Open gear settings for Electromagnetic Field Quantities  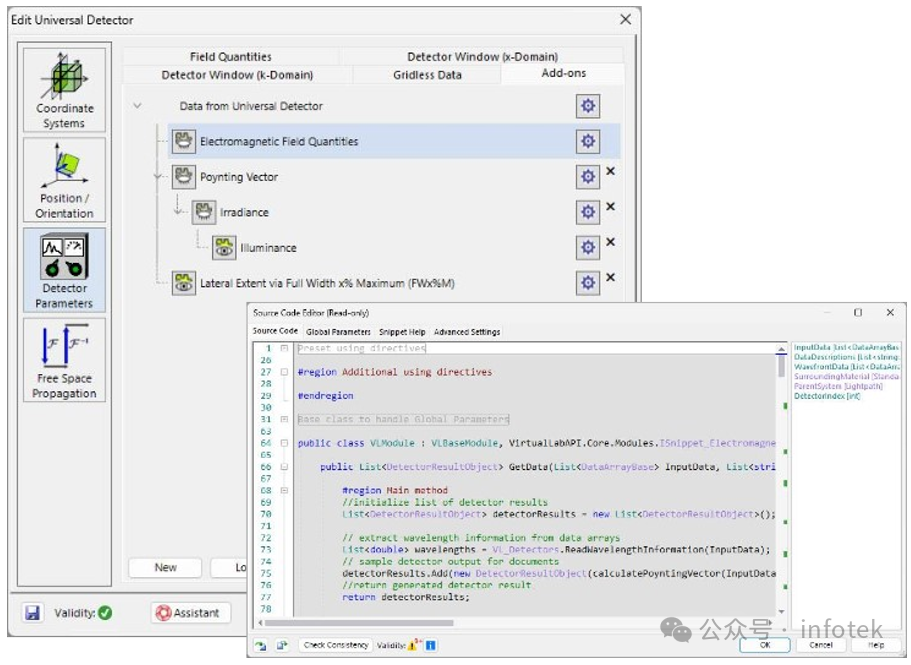pos(587,141)
